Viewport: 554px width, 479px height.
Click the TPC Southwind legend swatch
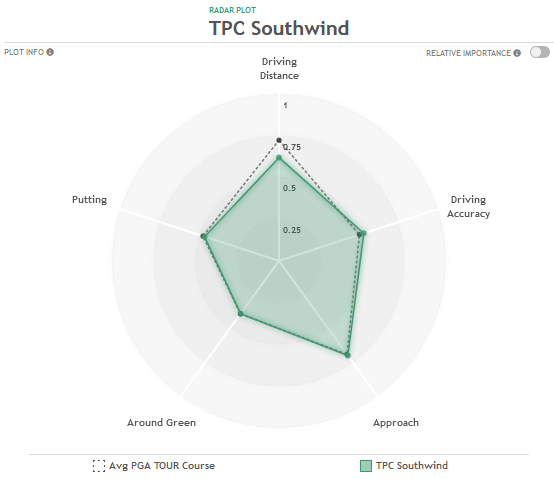click(x=366, y=466)
